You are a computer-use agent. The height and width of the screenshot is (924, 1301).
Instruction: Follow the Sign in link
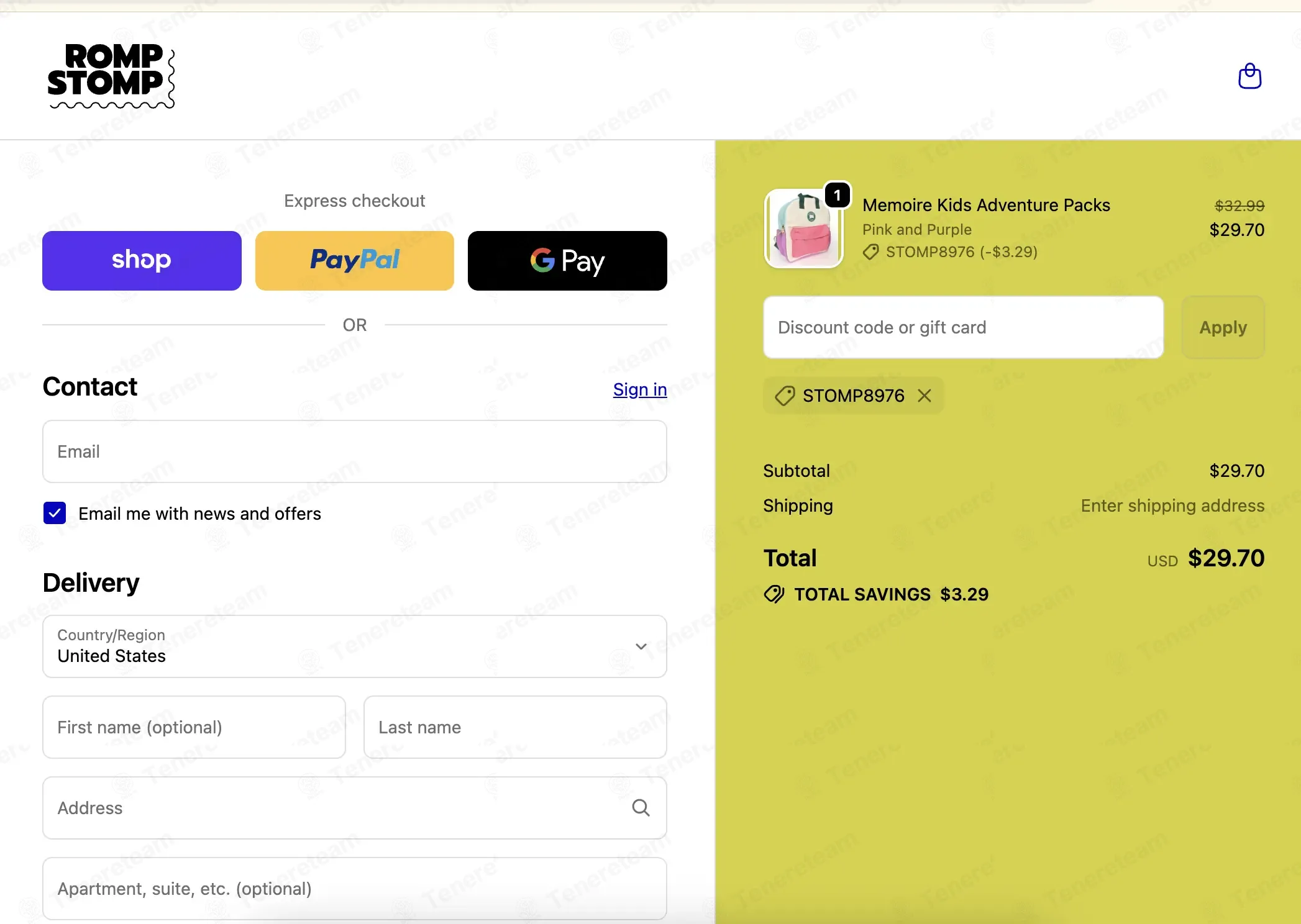(x=640, y=389)
